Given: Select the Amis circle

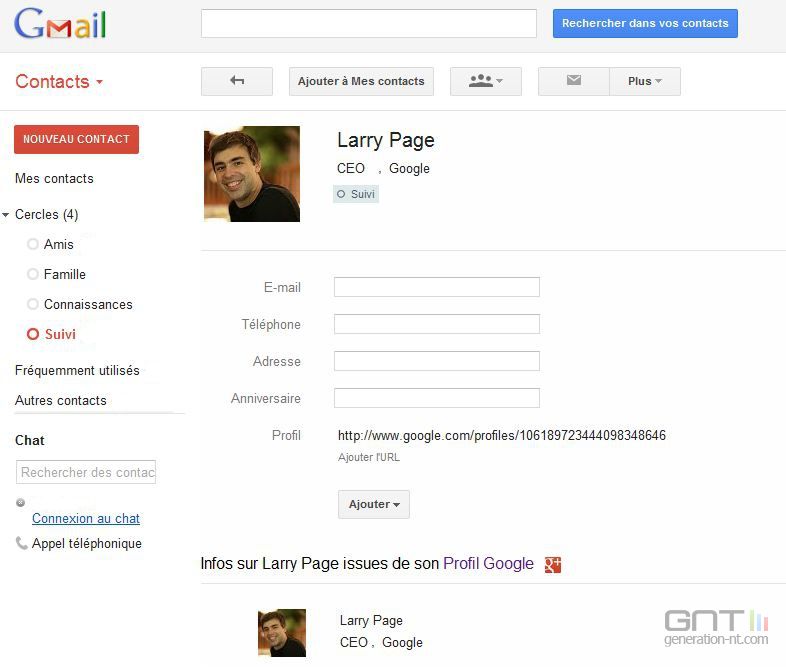Looking at the screenshot, I should click(59, 245).
